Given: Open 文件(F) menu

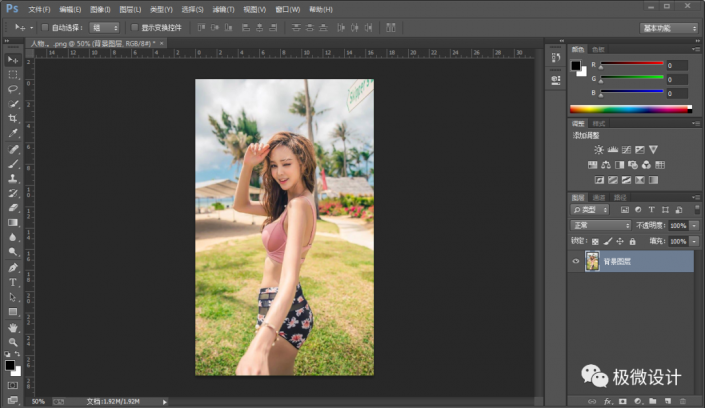Looking at the screenshot, I should tap(39, 9).
